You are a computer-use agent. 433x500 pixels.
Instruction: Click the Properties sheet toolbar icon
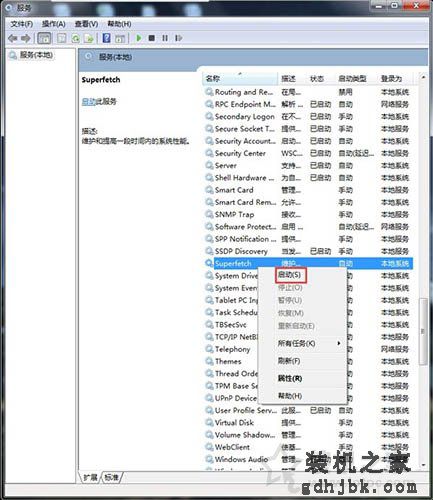62,38
